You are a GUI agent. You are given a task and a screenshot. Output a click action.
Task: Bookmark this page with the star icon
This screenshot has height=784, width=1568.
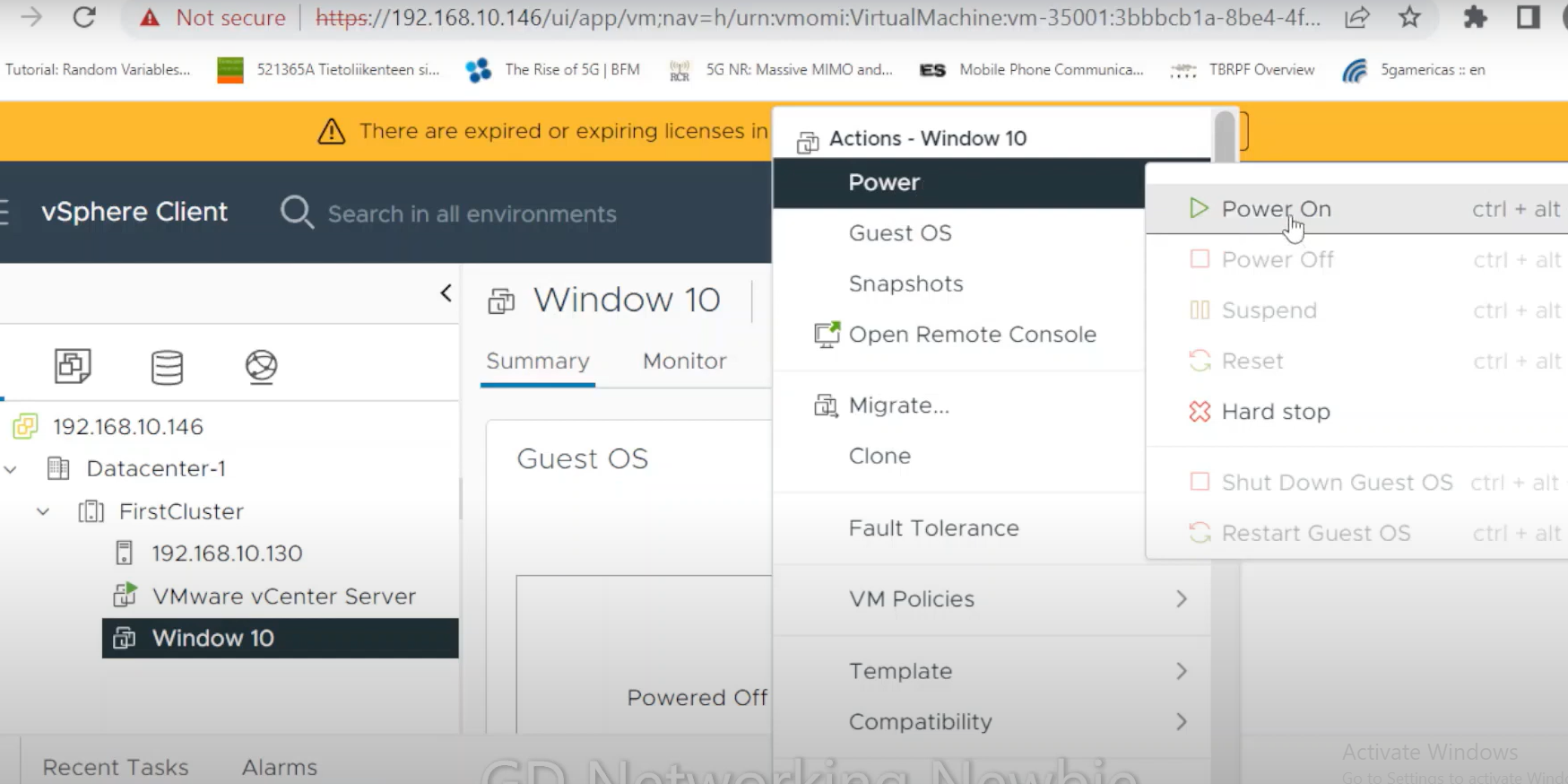pos(1409,17)
